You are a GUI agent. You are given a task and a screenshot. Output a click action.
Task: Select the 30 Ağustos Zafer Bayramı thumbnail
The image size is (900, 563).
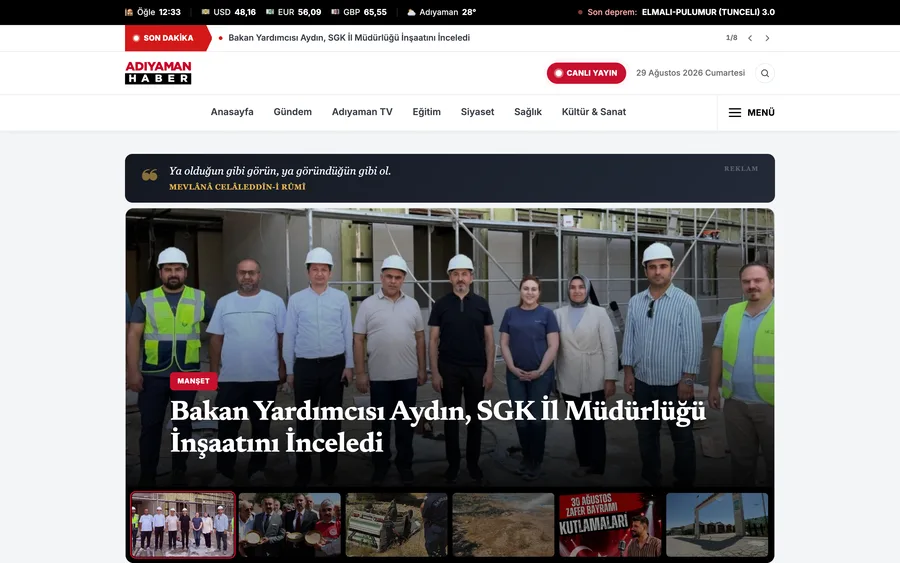click(x=610, y=525)
